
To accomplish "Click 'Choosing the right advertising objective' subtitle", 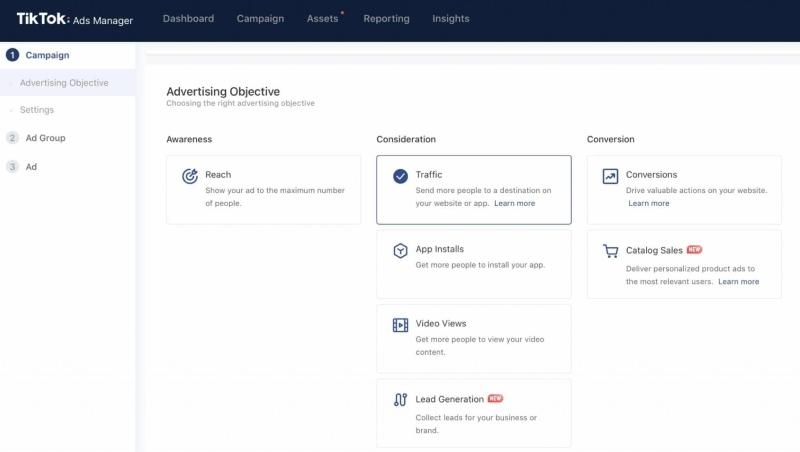I will pos(240,103).
